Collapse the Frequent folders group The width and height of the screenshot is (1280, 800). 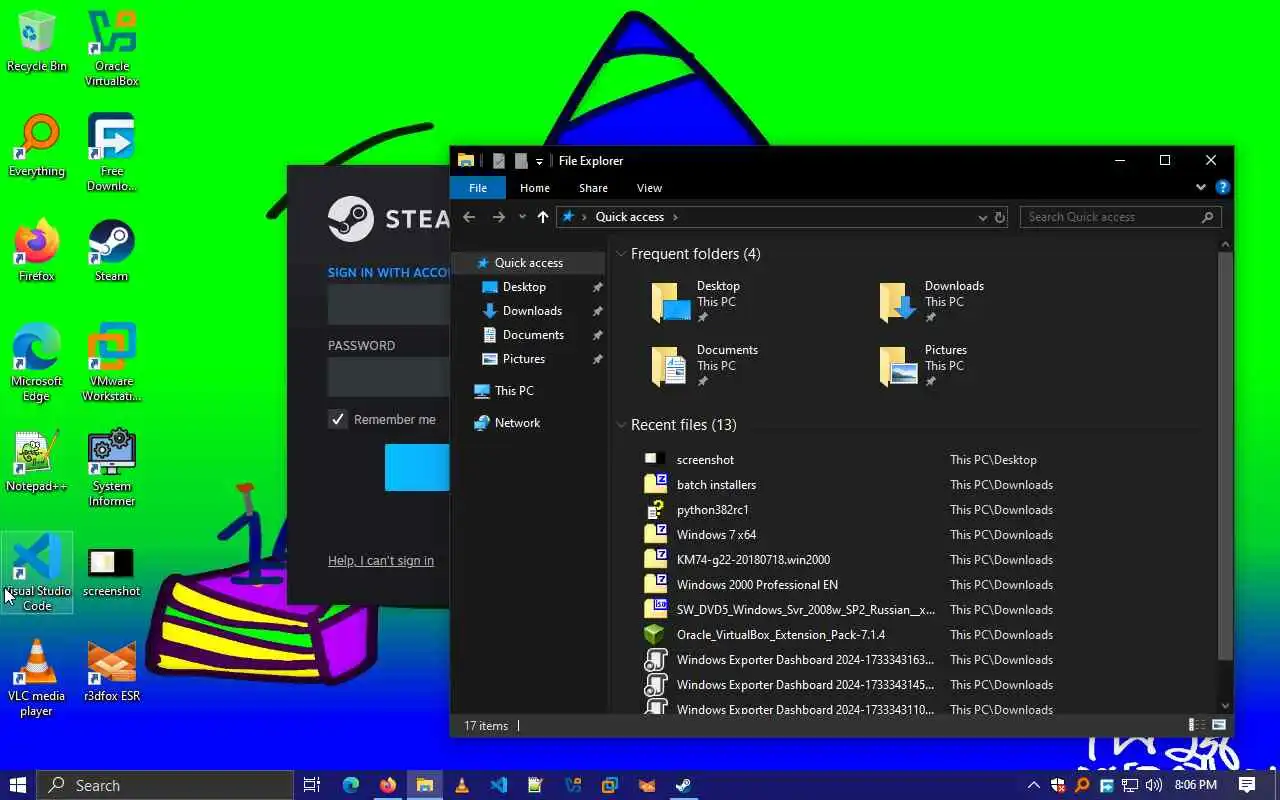(621, 254)
